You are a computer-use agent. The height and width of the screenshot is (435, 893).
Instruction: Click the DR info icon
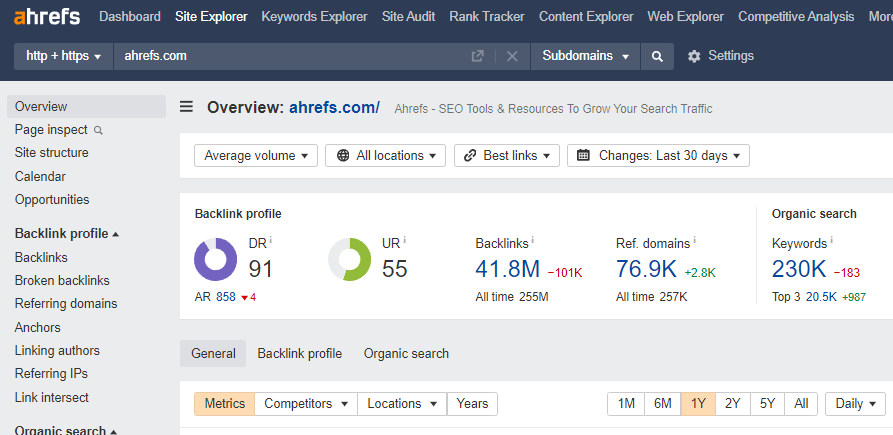[x=271, y=240]
